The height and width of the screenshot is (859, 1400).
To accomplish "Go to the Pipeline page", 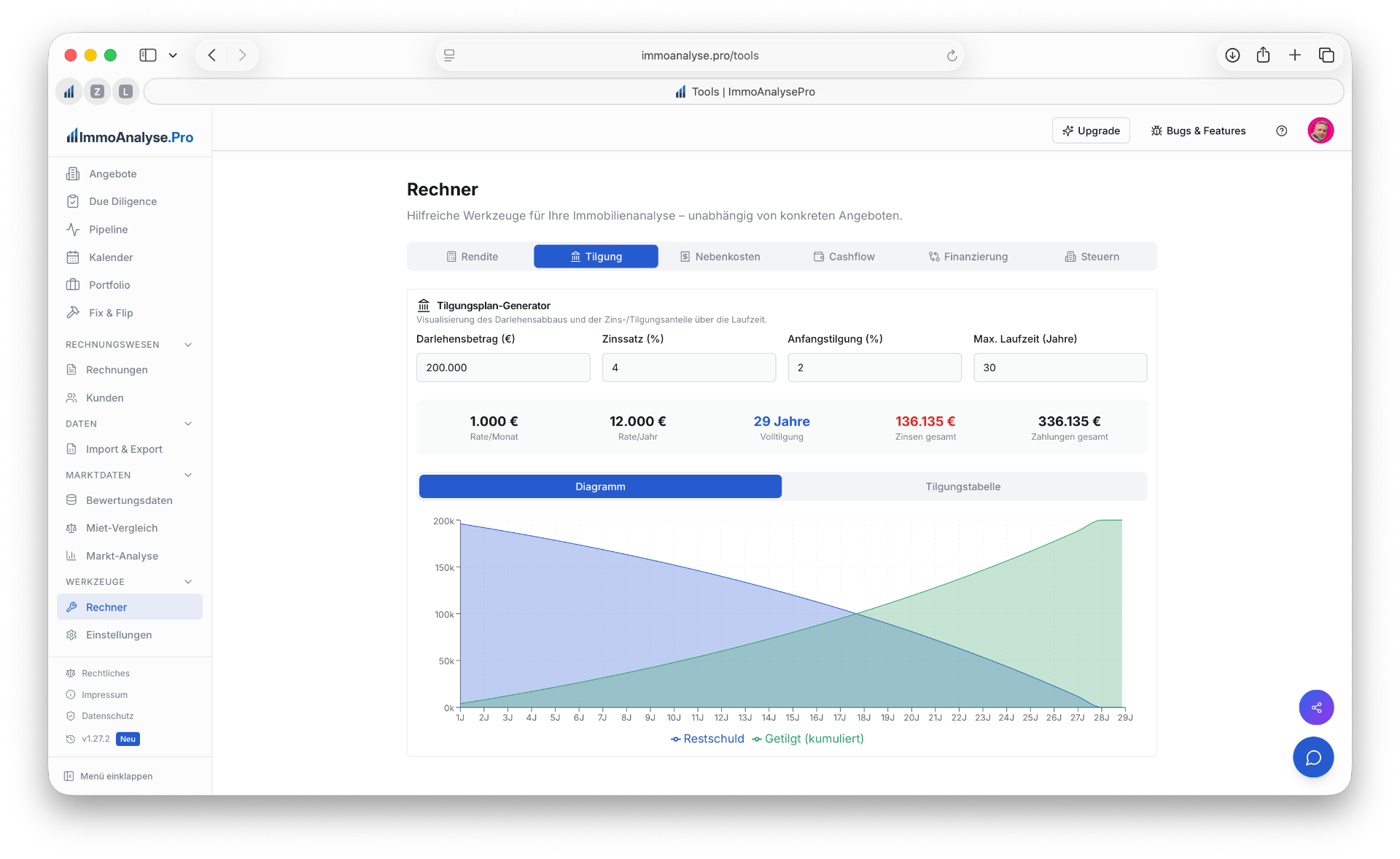I will tap(129, 229).
